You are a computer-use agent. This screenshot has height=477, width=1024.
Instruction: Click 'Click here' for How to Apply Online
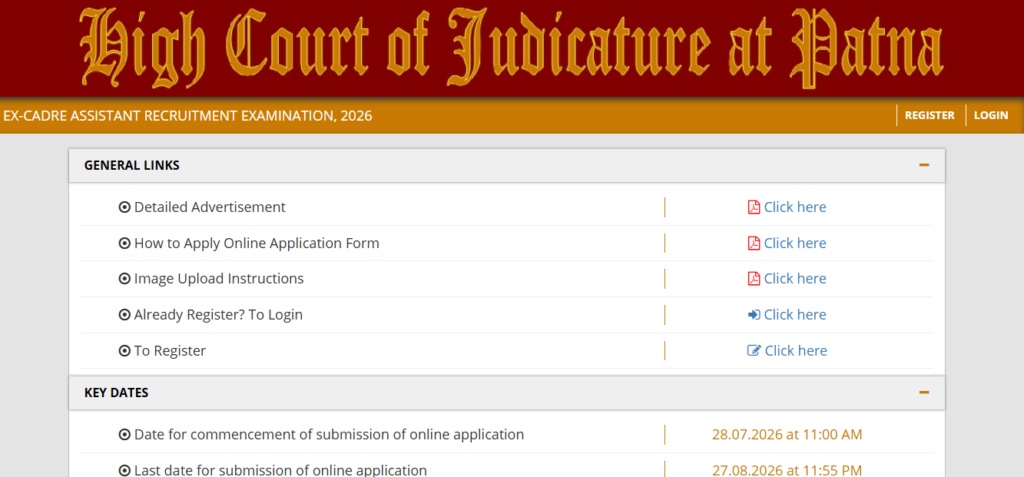[x=795, y=243]
